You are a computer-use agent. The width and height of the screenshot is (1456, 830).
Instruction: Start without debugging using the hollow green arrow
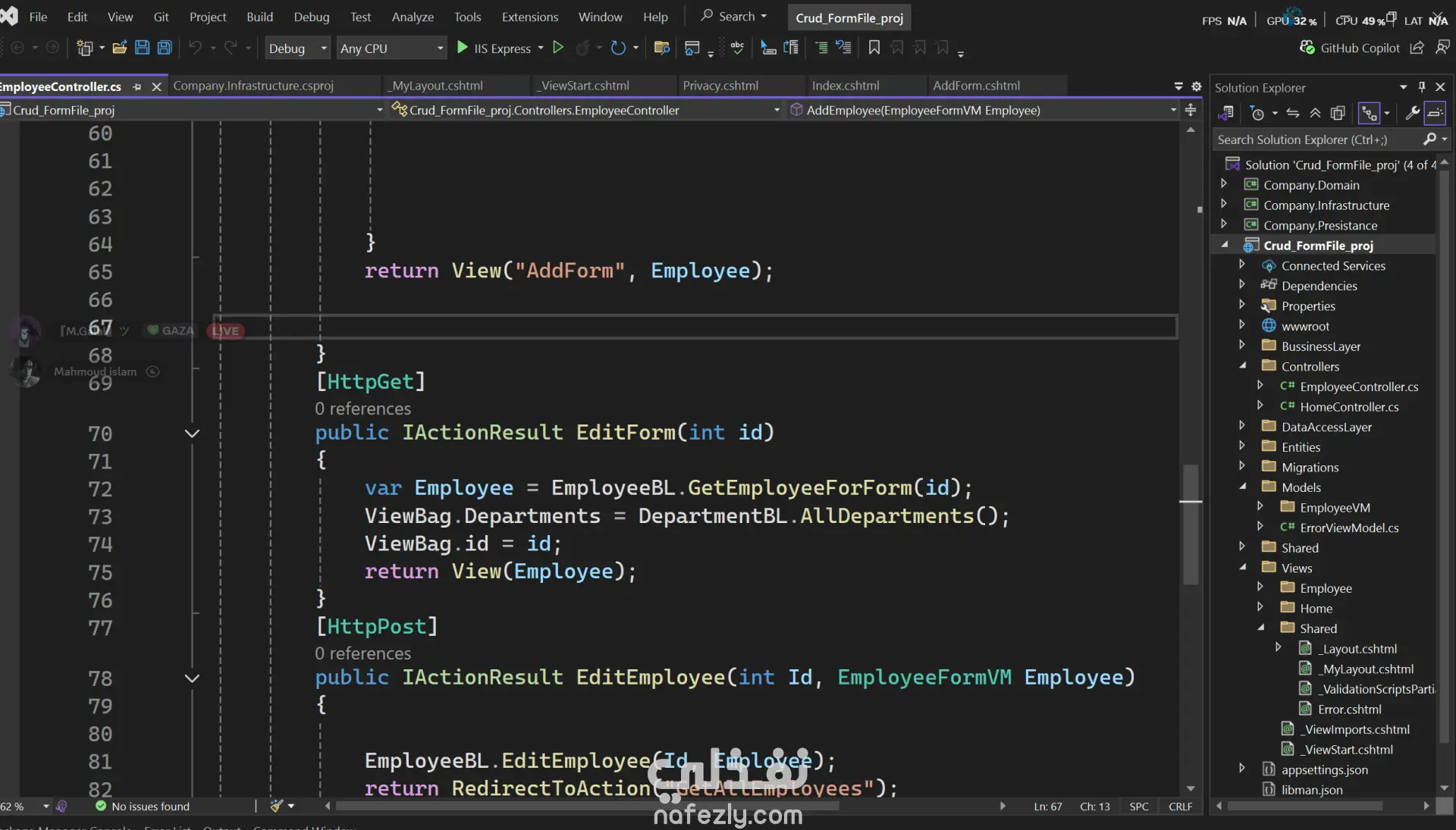(x=558, y=48)
